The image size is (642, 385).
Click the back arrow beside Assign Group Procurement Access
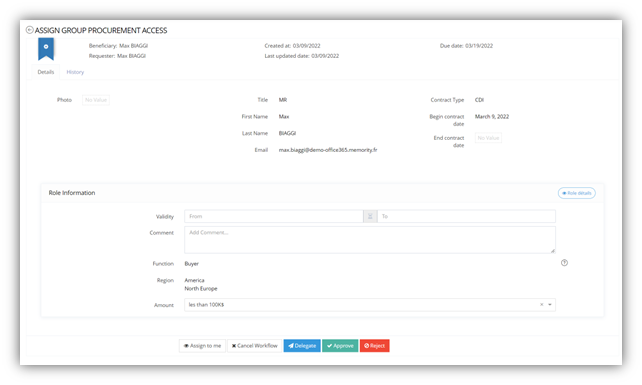[x=29, y=30]
